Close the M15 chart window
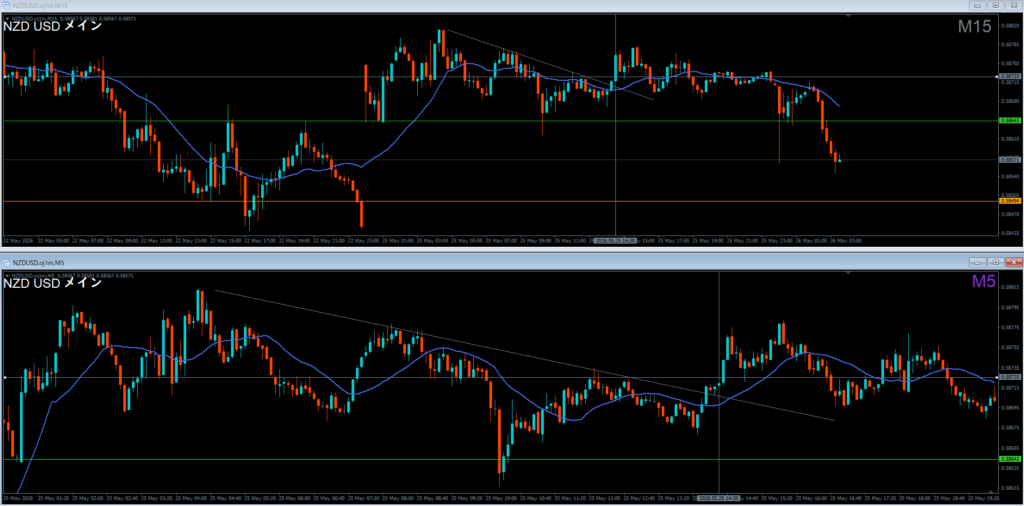This screenshot has width=1024, height=506. click(x=1014, y=5)
